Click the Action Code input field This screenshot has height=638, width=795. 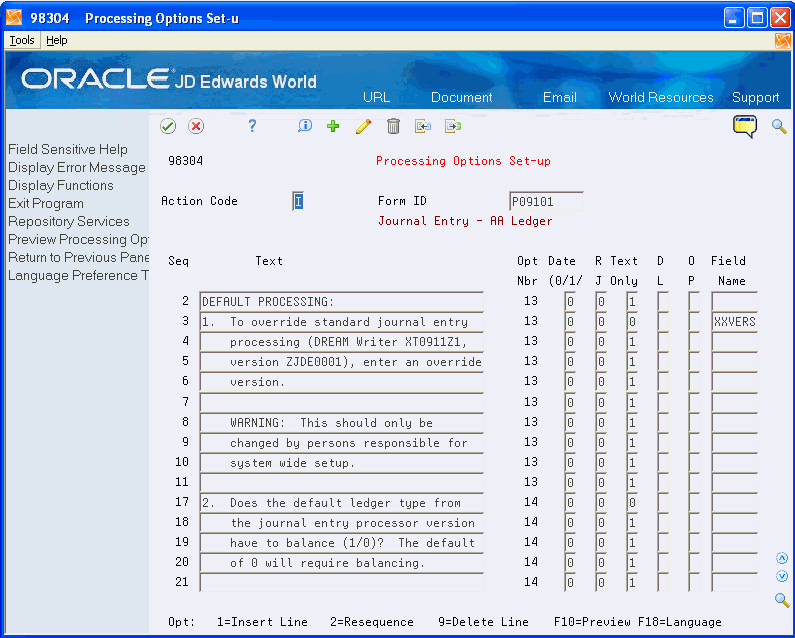(298, 201)
